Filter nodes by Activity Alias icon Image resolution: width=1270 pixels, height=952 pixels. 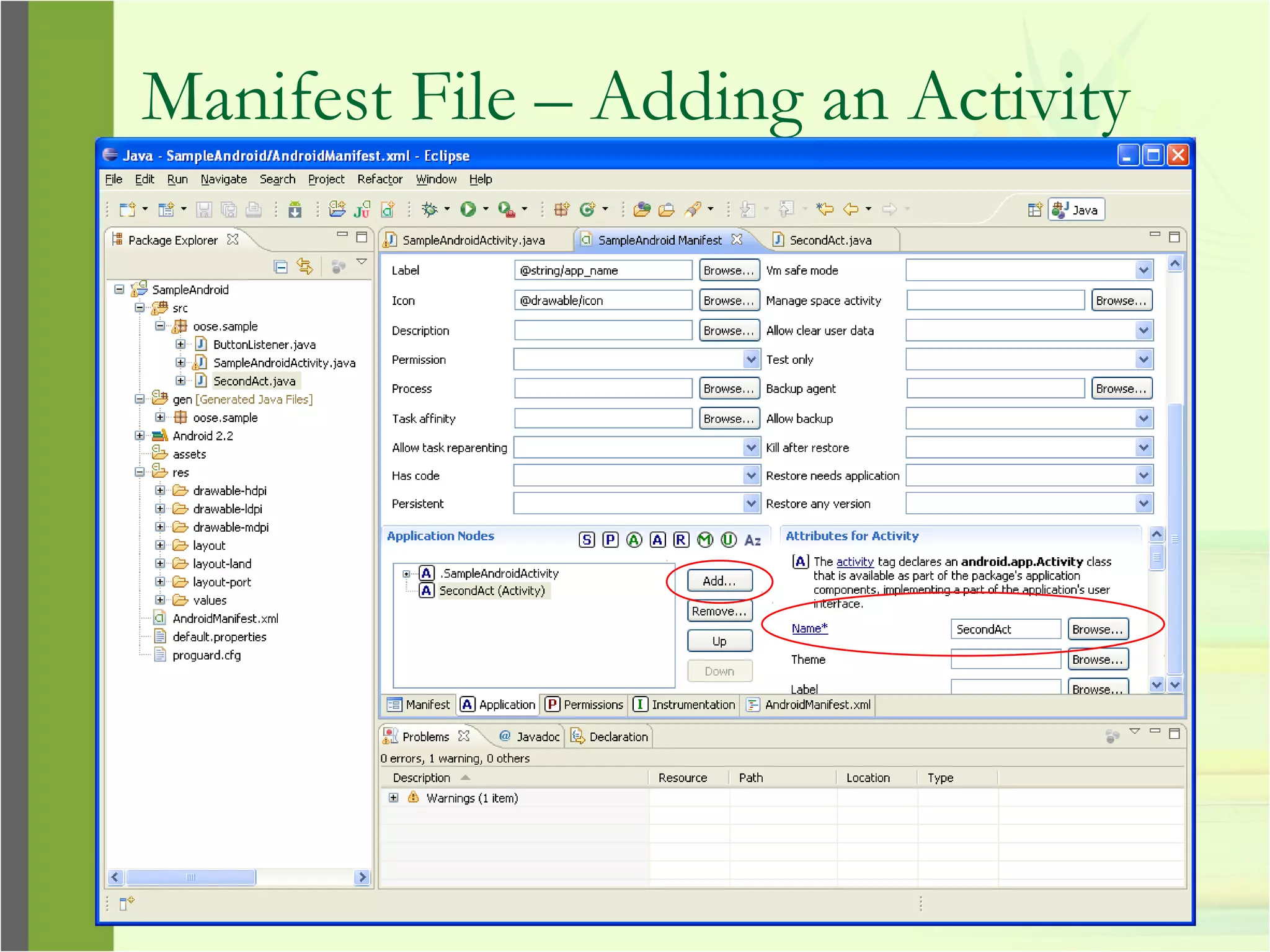tap(634, 540)
